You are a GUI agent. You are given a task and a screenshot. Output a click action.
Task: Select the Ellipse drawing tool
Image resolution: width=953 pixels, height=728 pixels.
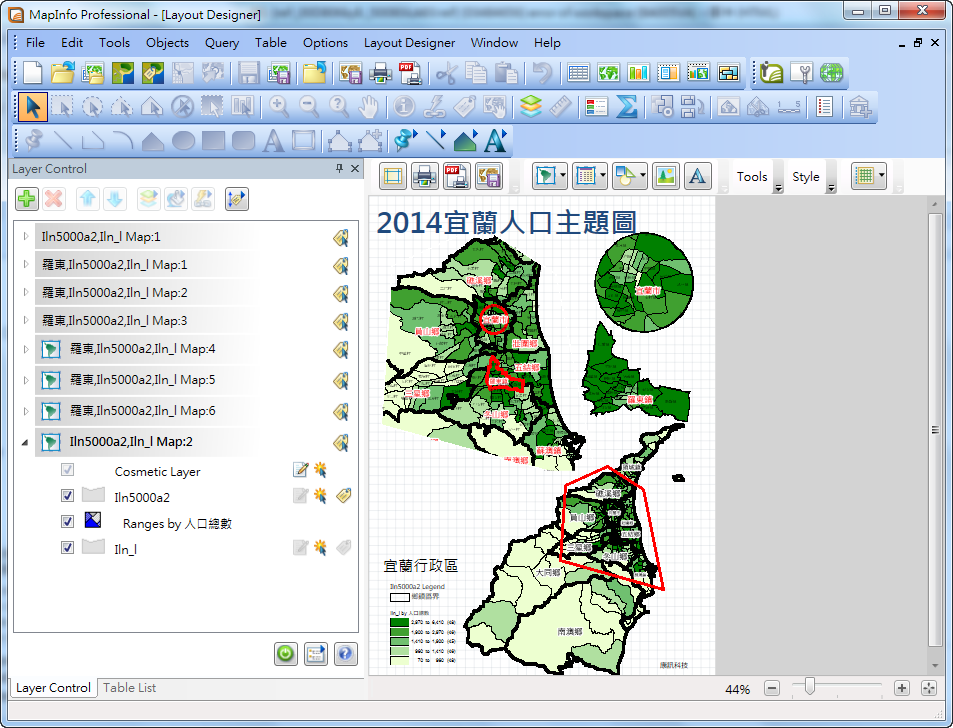click(183, 141)
